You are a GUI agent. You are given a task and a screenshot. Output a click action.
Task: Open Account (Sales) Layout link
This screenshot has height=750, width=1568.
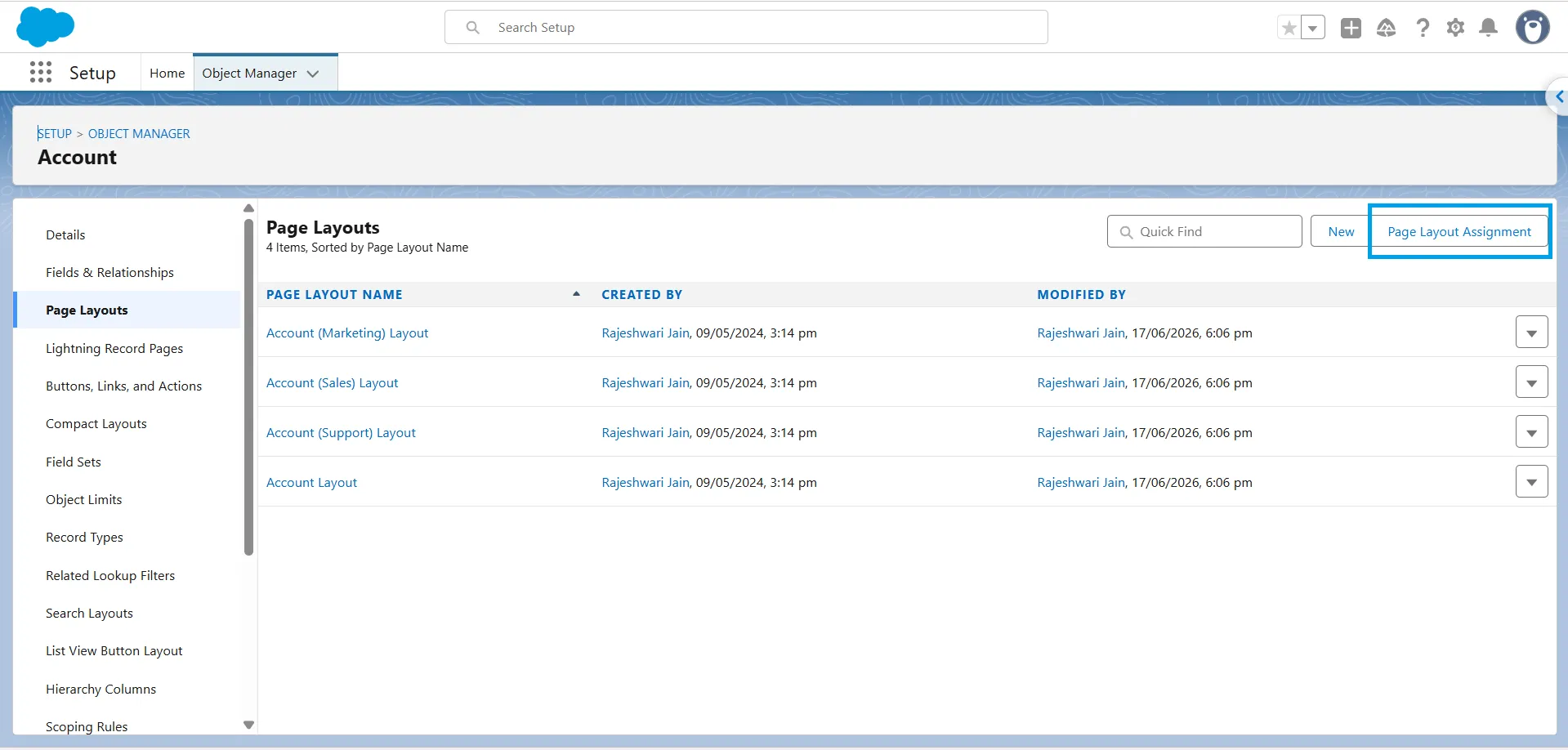[332, 382]
